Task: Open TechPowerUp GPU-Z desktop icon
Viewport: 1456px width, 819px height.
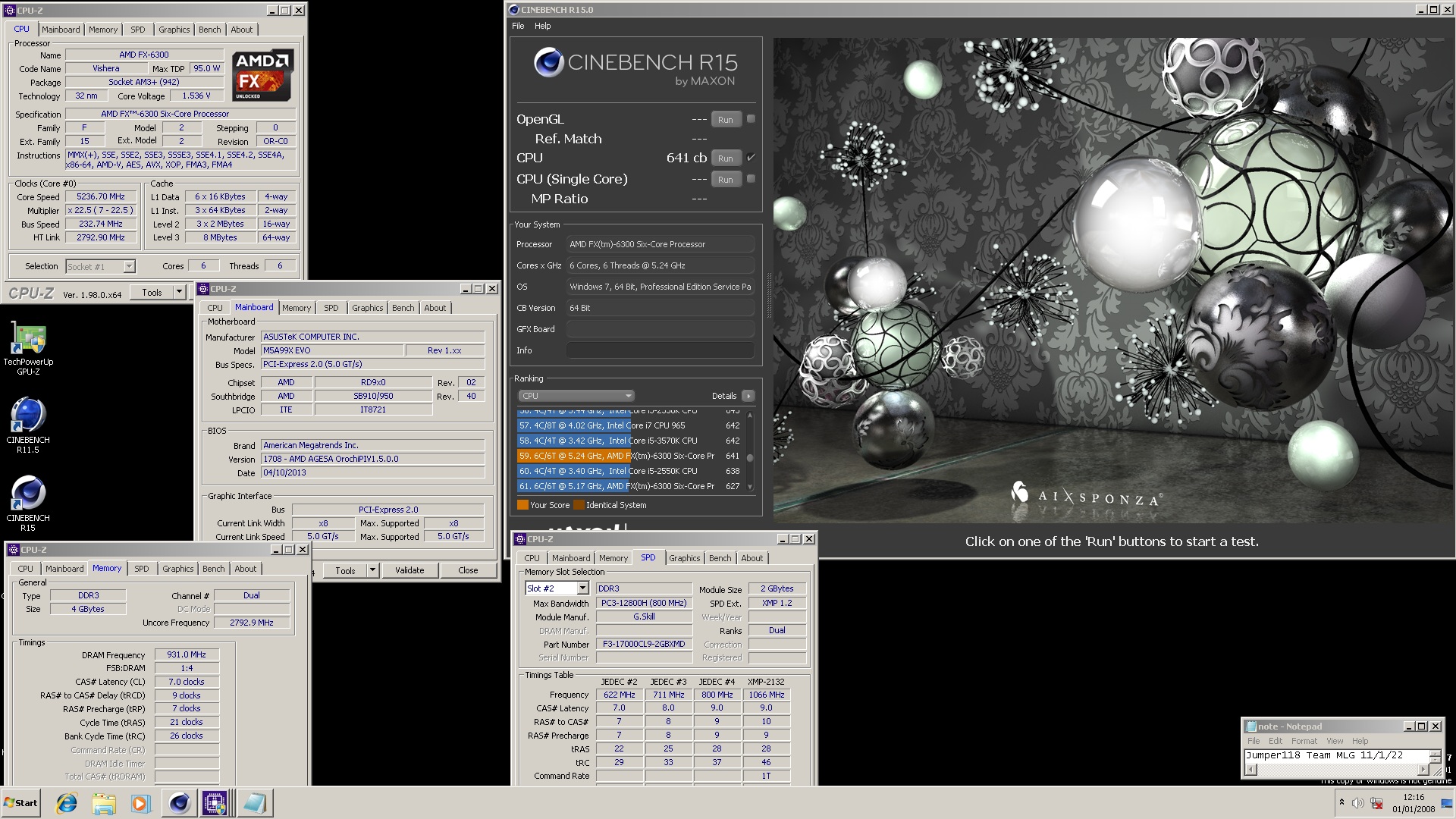Action: tap(28, 349)
